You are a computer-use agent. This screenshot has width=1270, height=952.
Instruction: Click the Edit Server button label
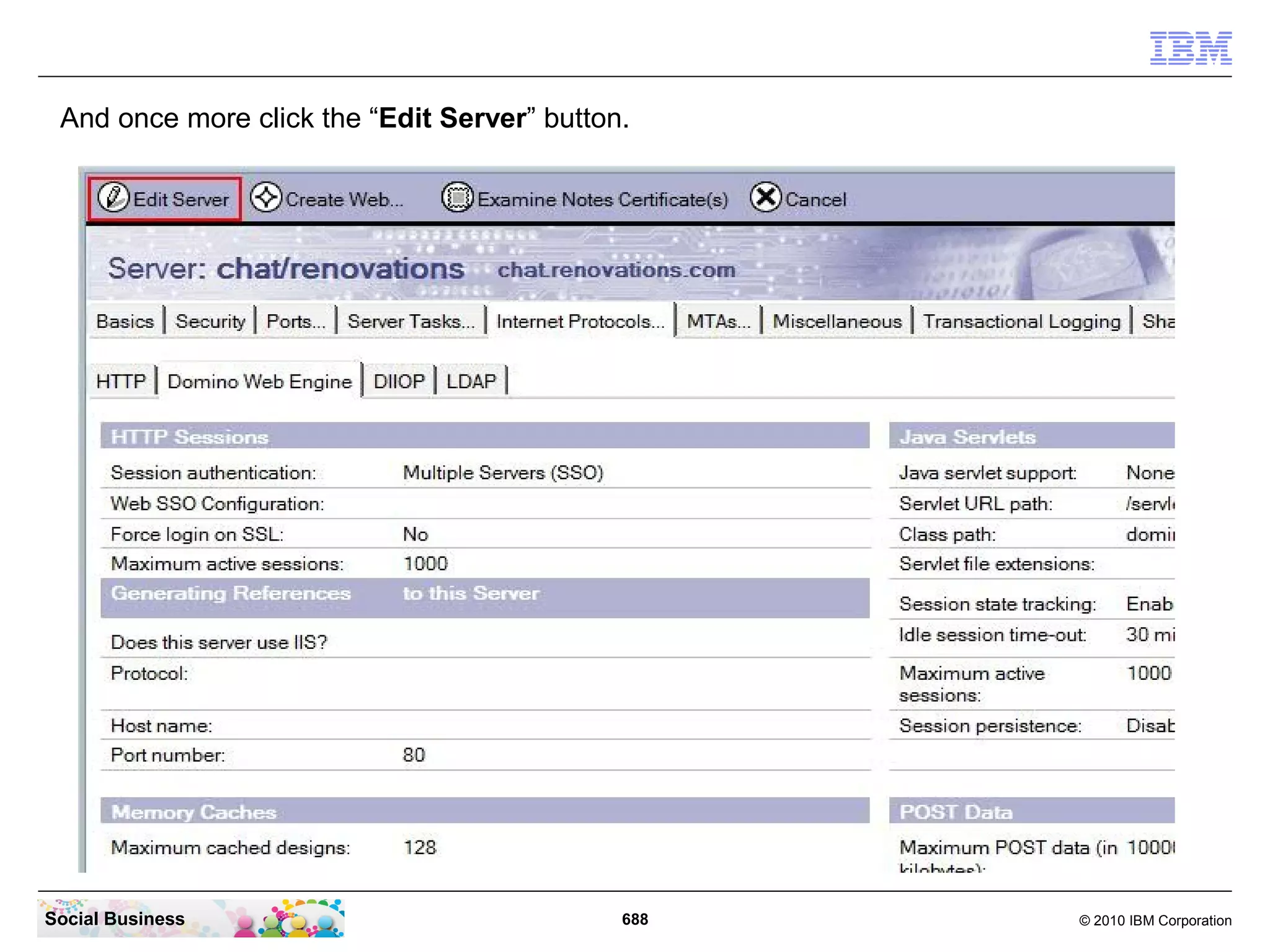(181, 200)
